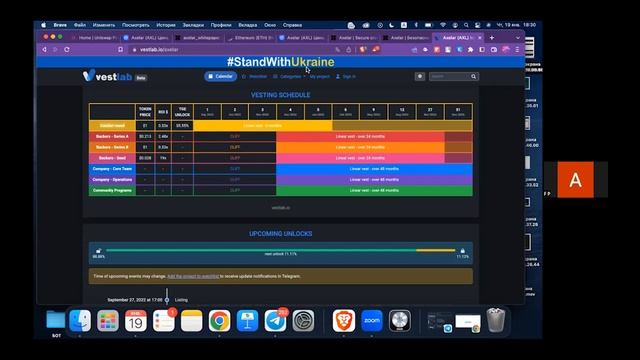Click the Wi-Fi status icon
This screenshot has width=640, height=360.
(443, 25)
